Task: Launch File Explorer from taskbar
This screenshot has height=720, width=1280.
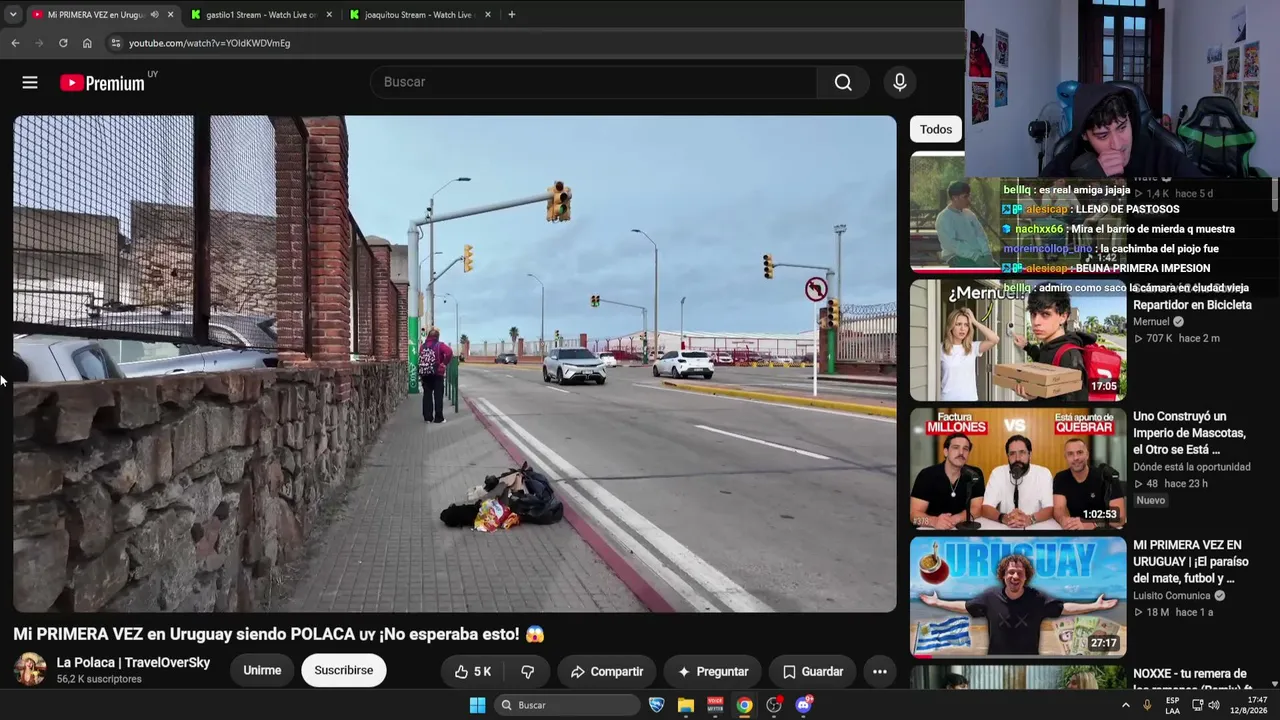Action: (686, 705)
